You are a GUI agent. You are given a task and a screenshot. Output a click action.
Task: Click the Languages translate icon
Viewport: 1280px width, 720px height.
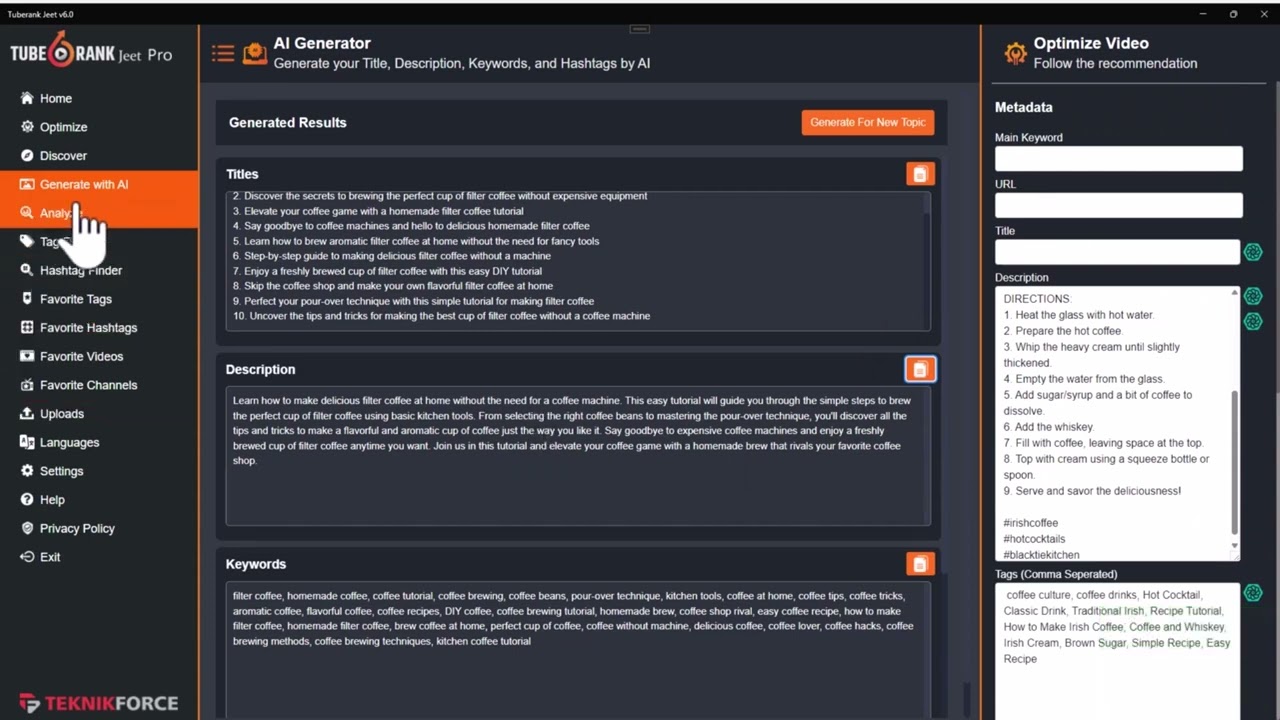[x=27, y=442]
